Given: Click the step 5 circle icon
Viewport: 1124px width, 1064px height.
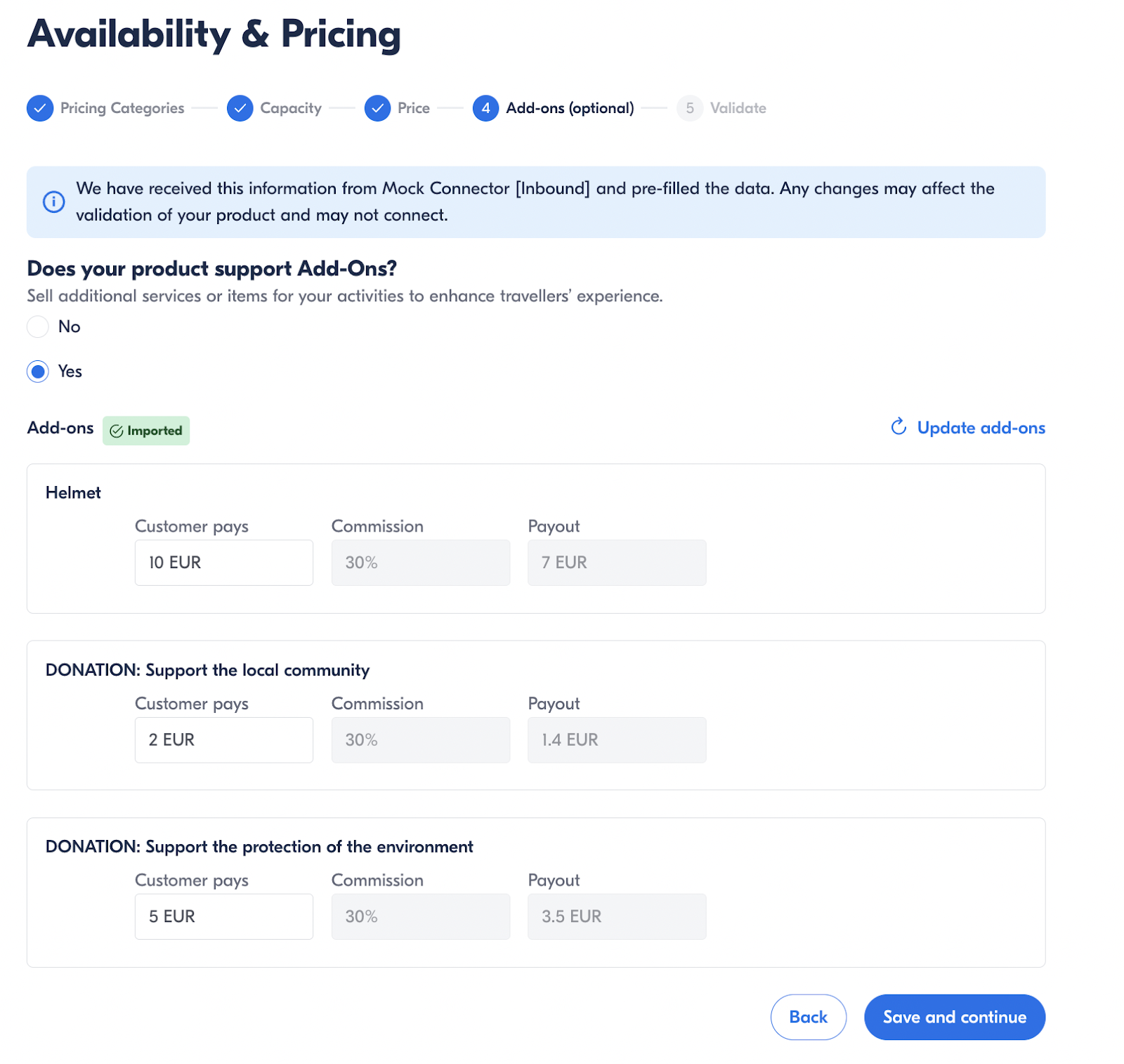Looking at the screenshot, I should 690,108.
